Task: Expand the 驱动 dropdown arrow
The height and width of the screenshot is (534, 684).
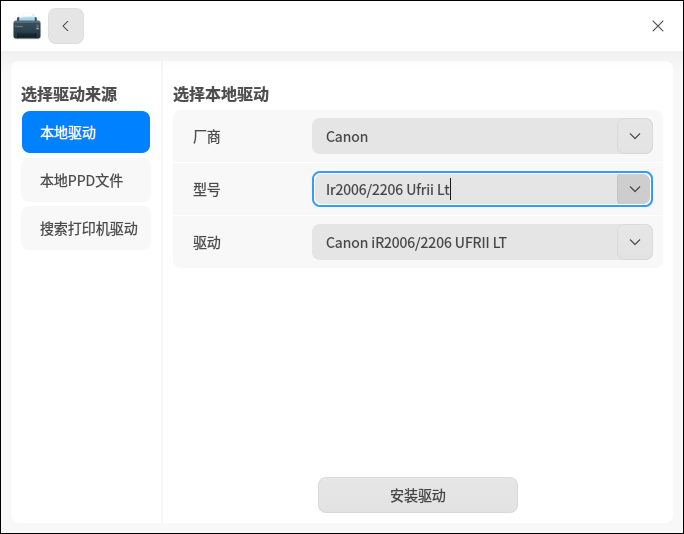Action: tap(635, 242)
